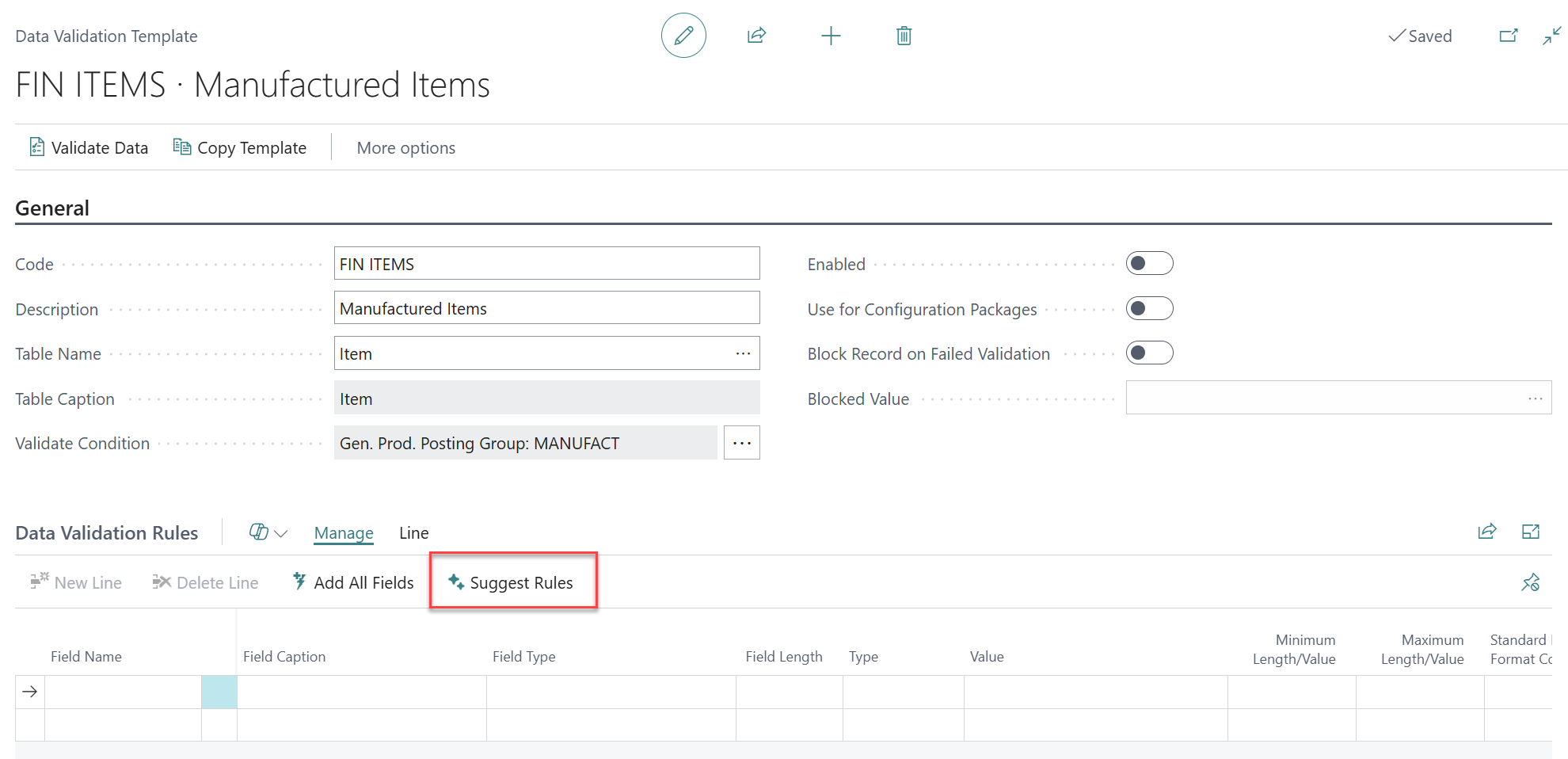1568x759 pixels.
Task: Enable Block Record on Failed Validation
Action: 1149,353
